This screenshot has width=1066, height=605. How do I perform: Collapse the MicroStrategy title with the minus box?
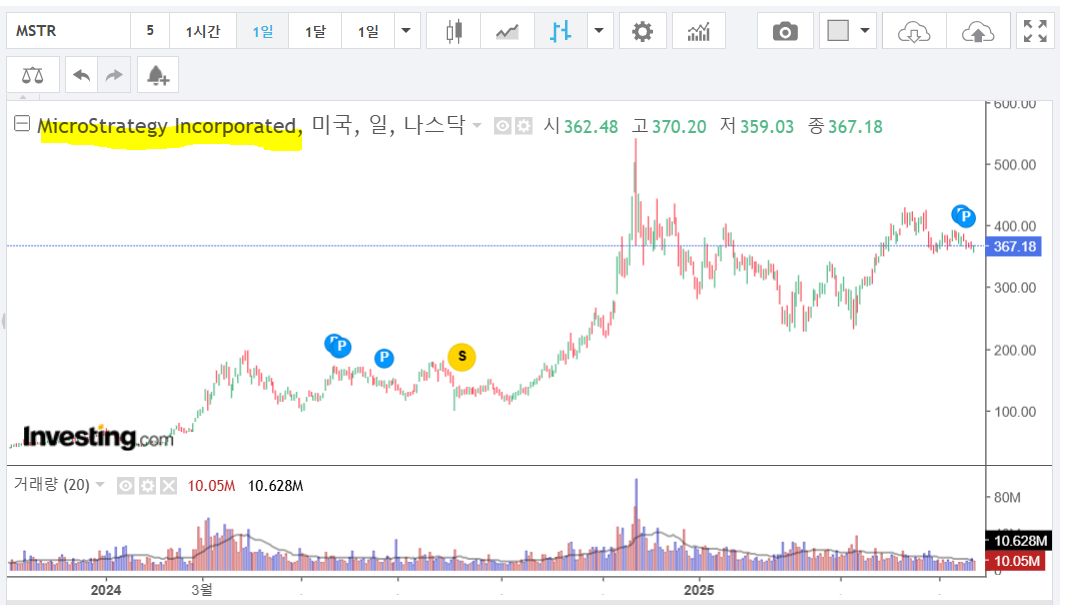point(20,125)
